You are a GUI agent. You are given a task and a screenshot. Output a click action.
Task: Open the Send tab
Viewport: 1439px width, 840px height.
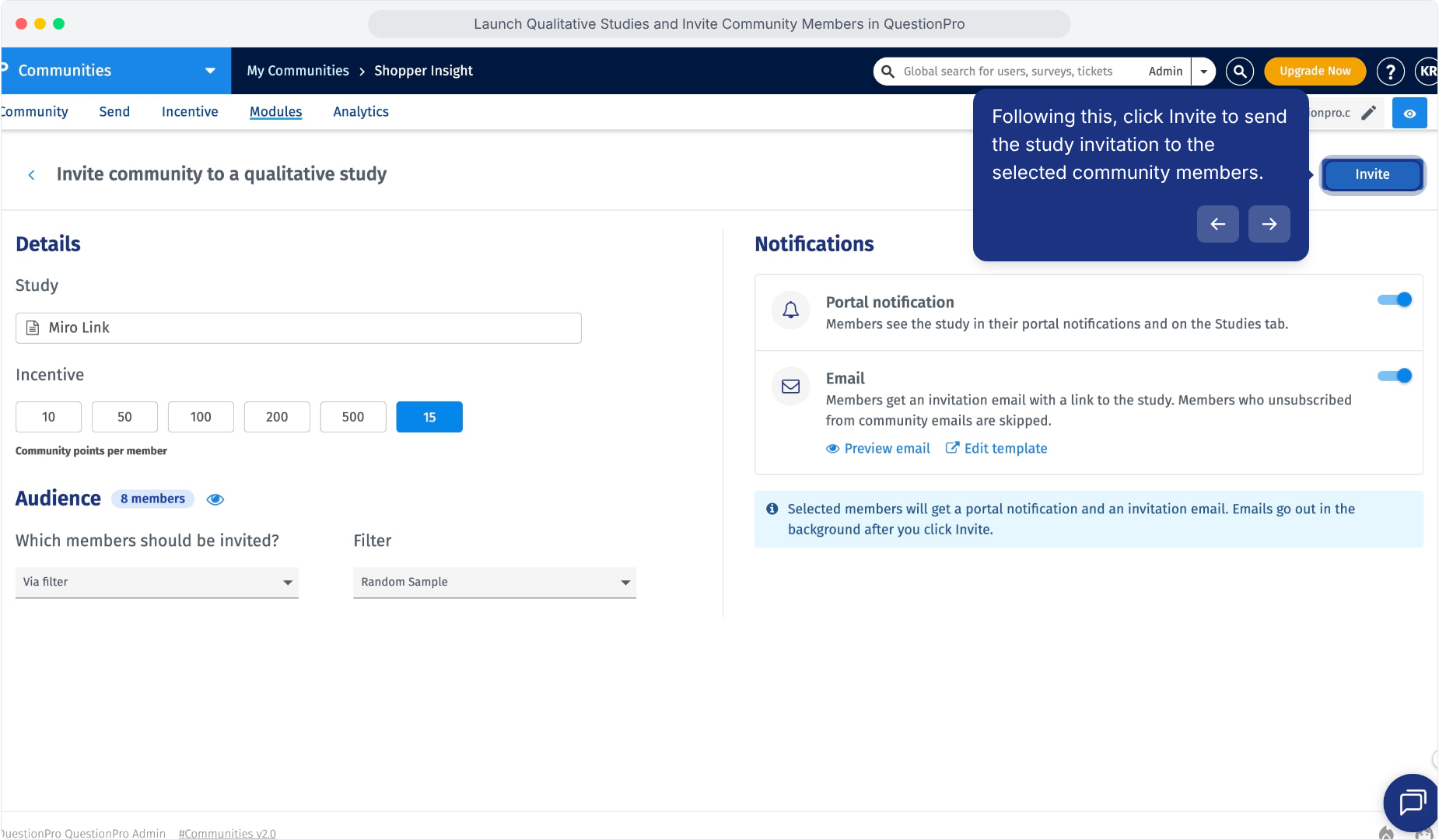(x=114, y=112)
